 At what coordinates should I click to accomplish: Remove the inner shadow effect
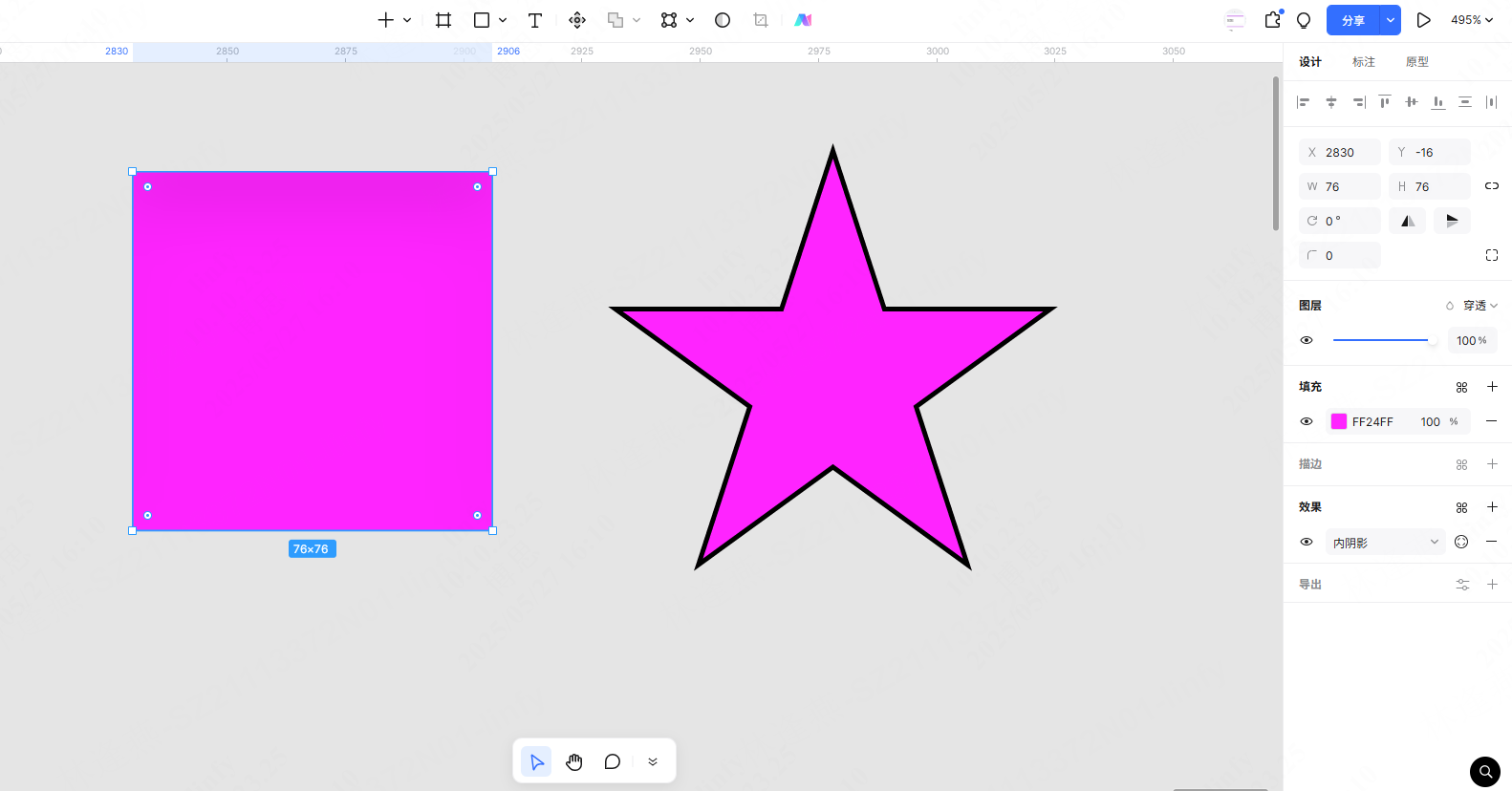click(1492, 542)
